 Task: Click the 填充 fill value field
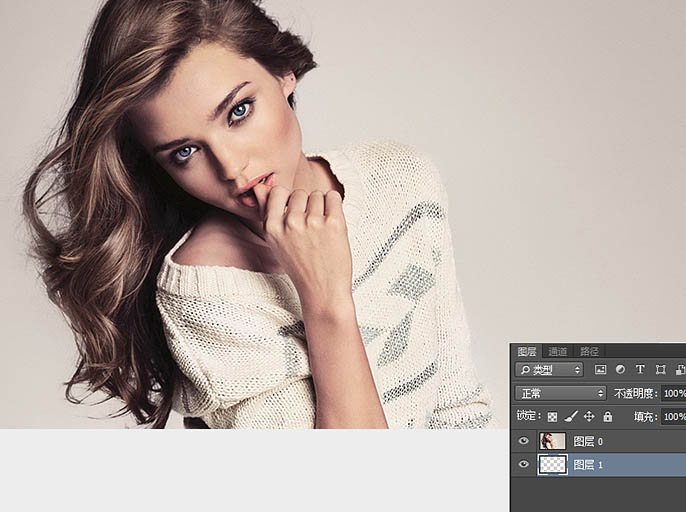[673, 416]
